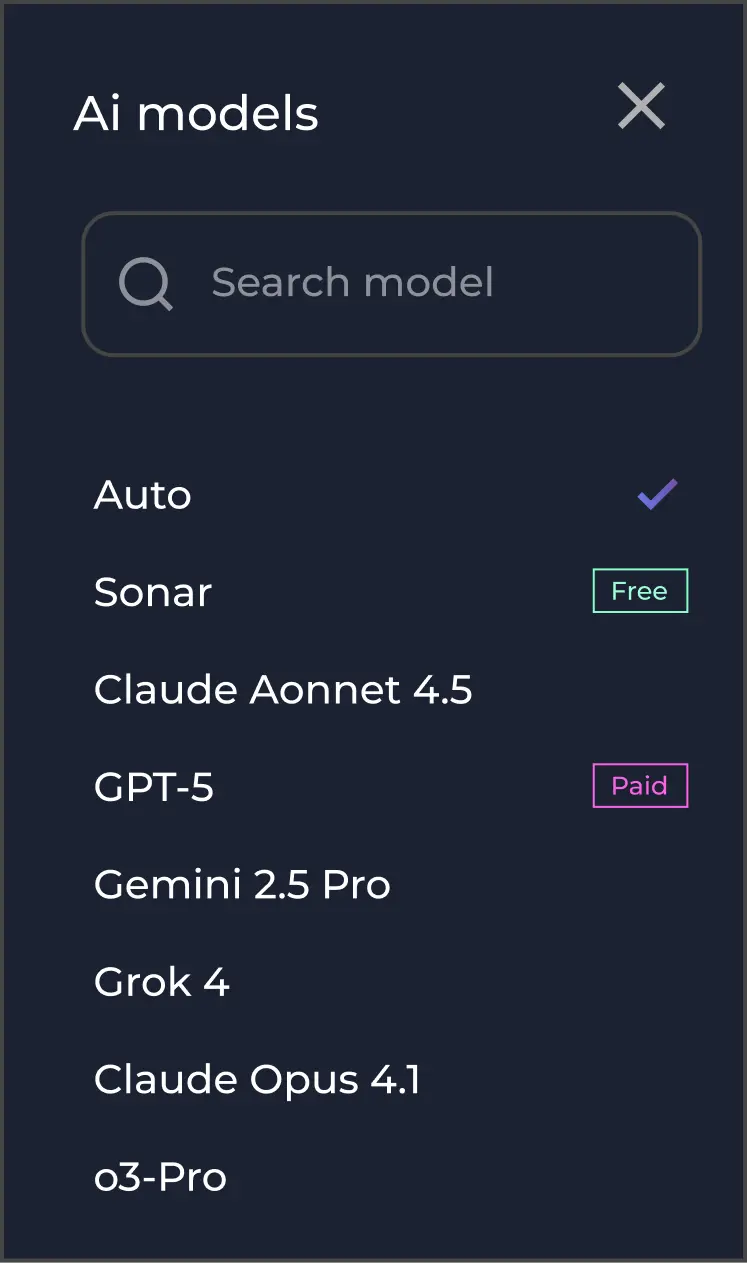Click the purple checkmark beside Auto
Viewport: 747px width, 1263px height.
click(657, 495)
